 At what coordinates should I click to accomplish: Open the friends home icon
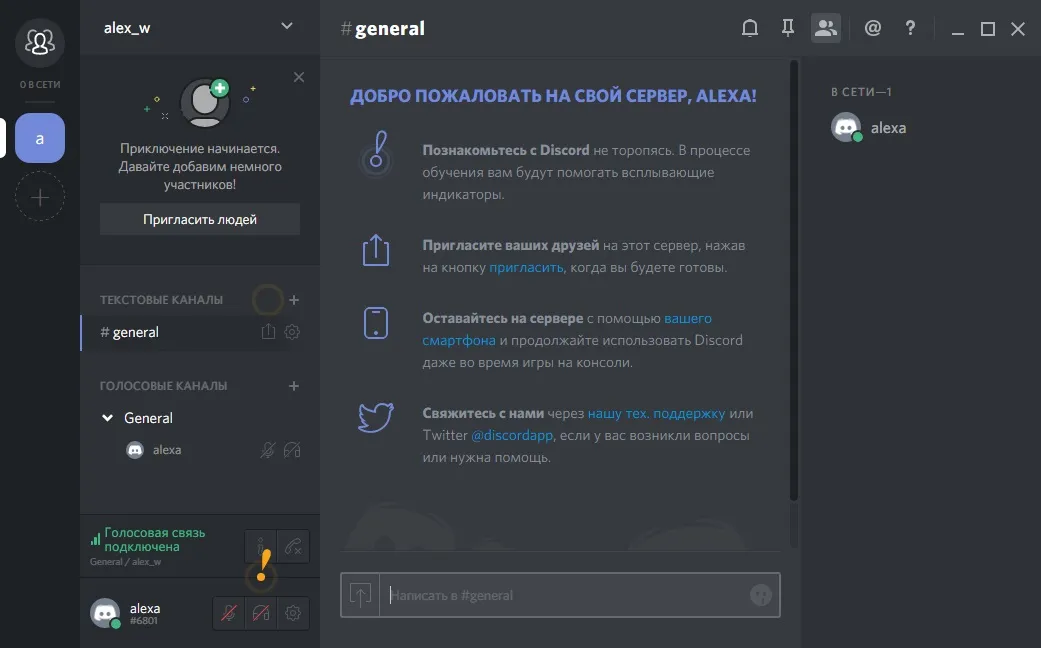[x=40, y=42]
